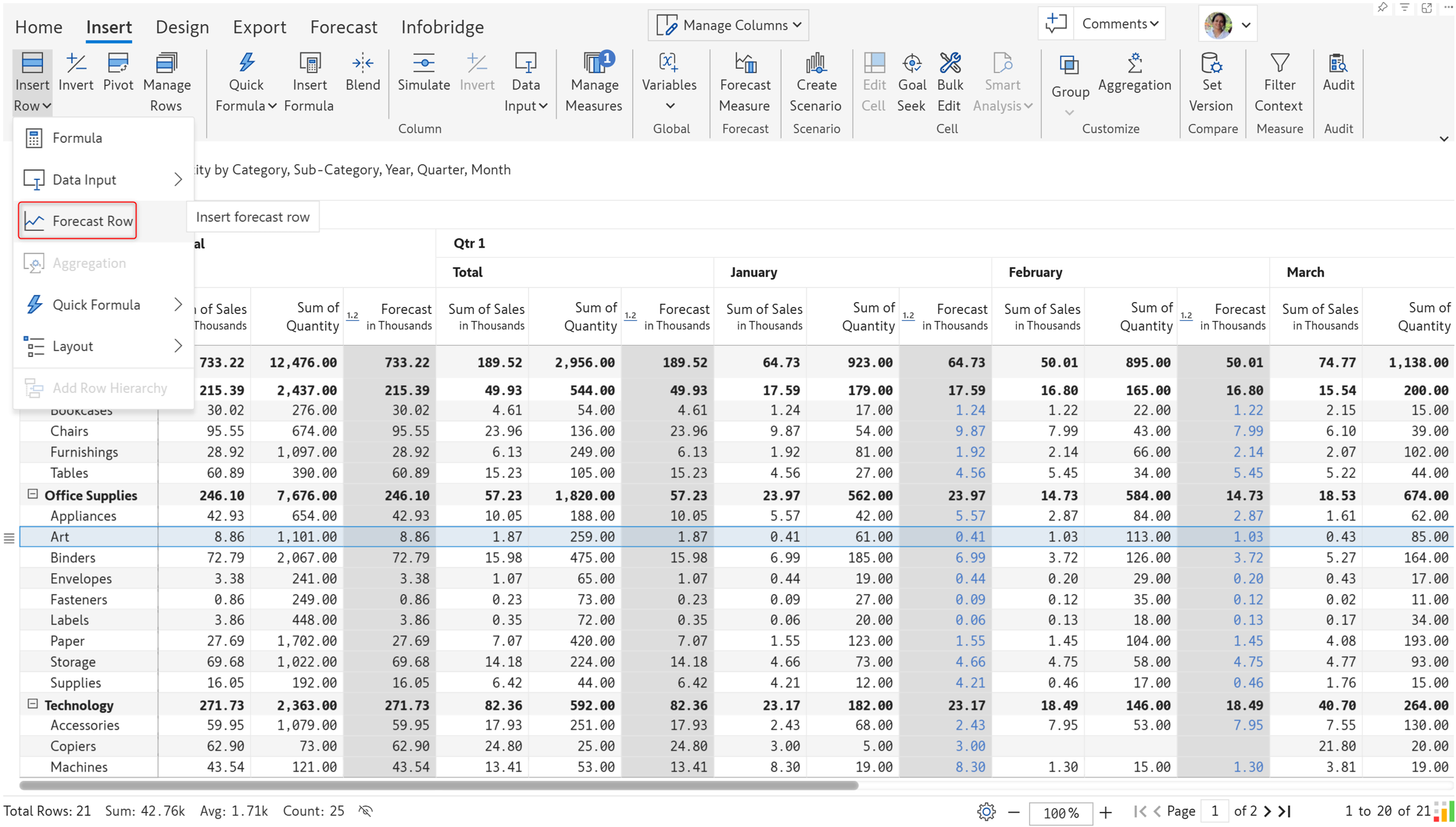Switch to the Forecast ribbon tab
This screenshot has width=1456, height=827.
pyautogui.click(x=344, y=27)
